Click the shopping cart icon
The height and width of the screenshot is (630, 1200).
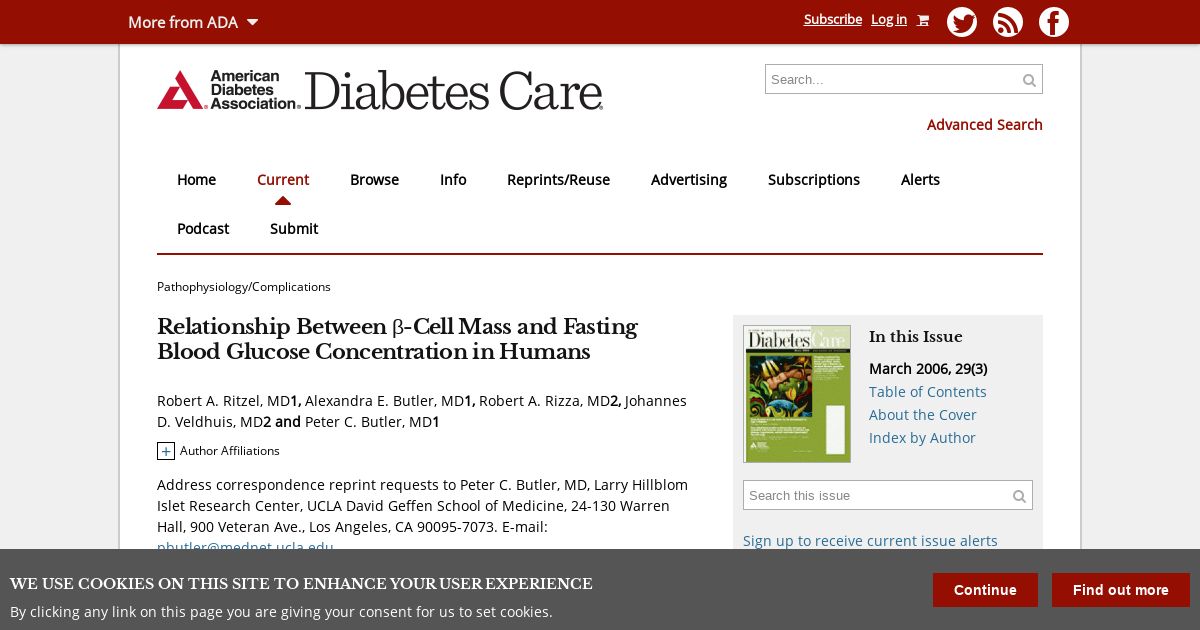pyautogui.click(x=923, y=20)
